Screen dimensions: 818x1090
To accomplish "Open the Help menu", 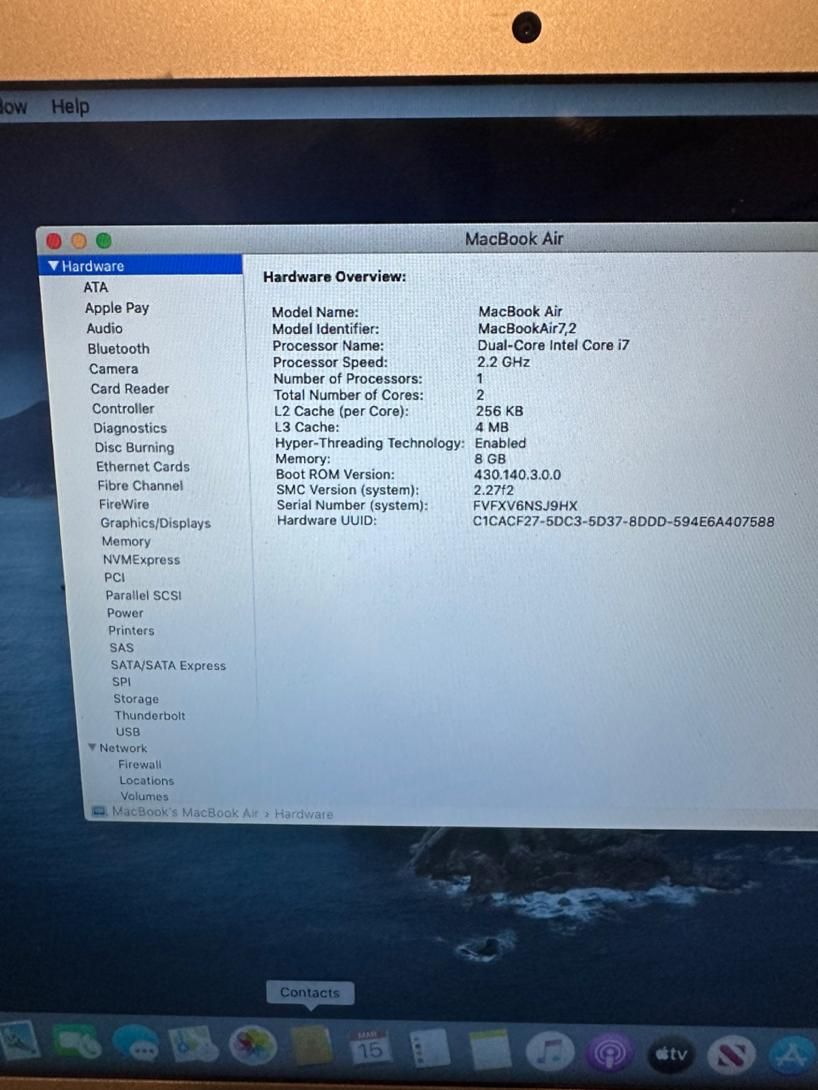I will 70,106.
